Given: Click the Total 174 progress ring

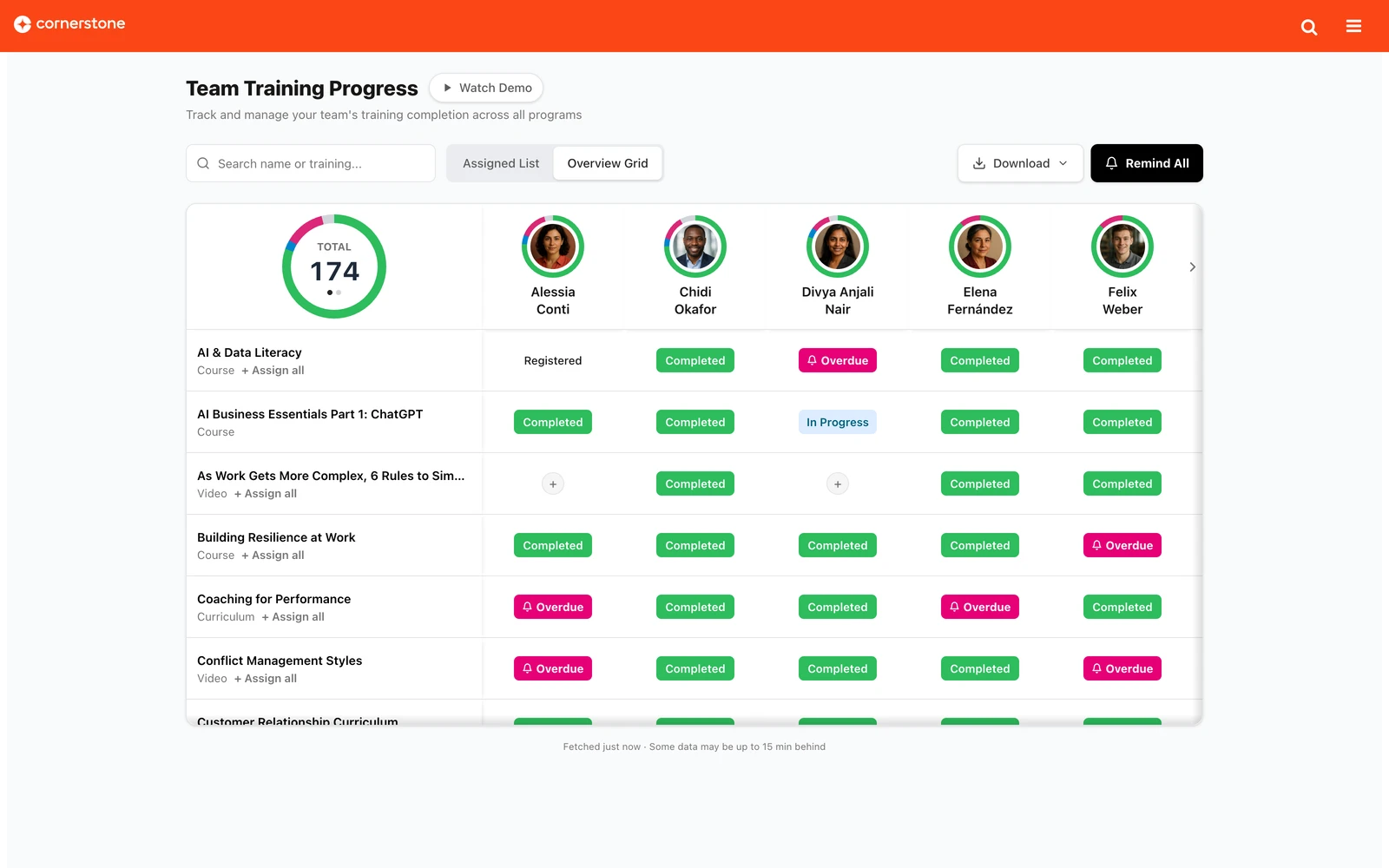Looking at the screenshot, I should (x=334, y=266).
